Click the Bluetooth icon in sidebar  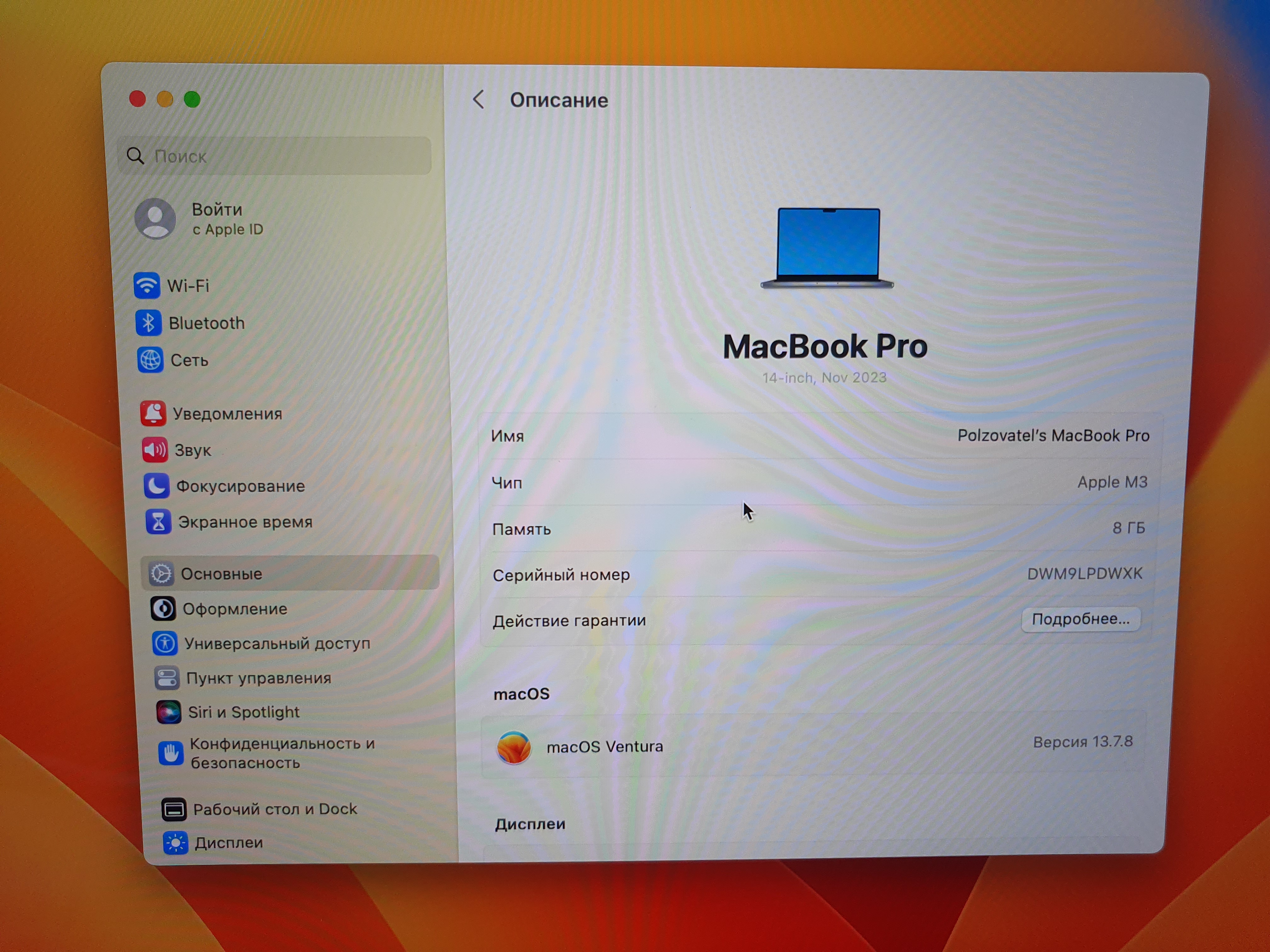pyautogui.click(x=148, y=322)
